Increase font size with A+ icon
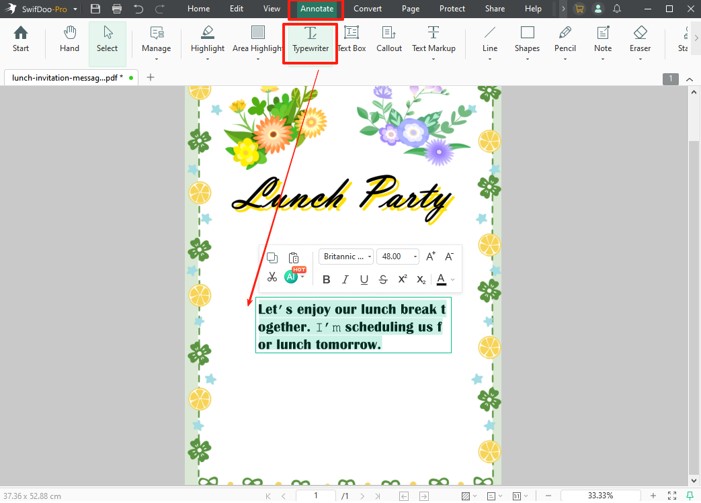The image size is (701, 503). [430, 256]
